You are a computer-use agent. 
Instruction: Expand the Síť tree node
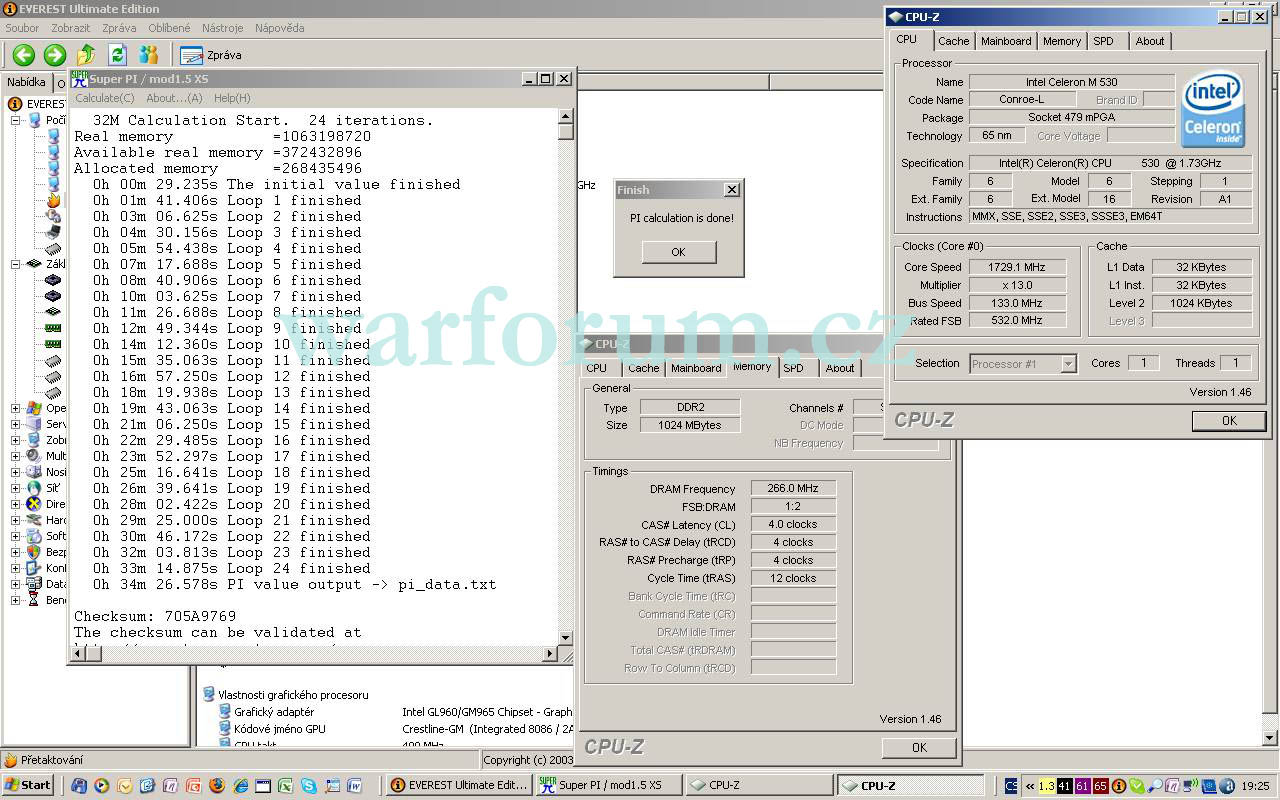pyautogui.click(x=16, y=488)
